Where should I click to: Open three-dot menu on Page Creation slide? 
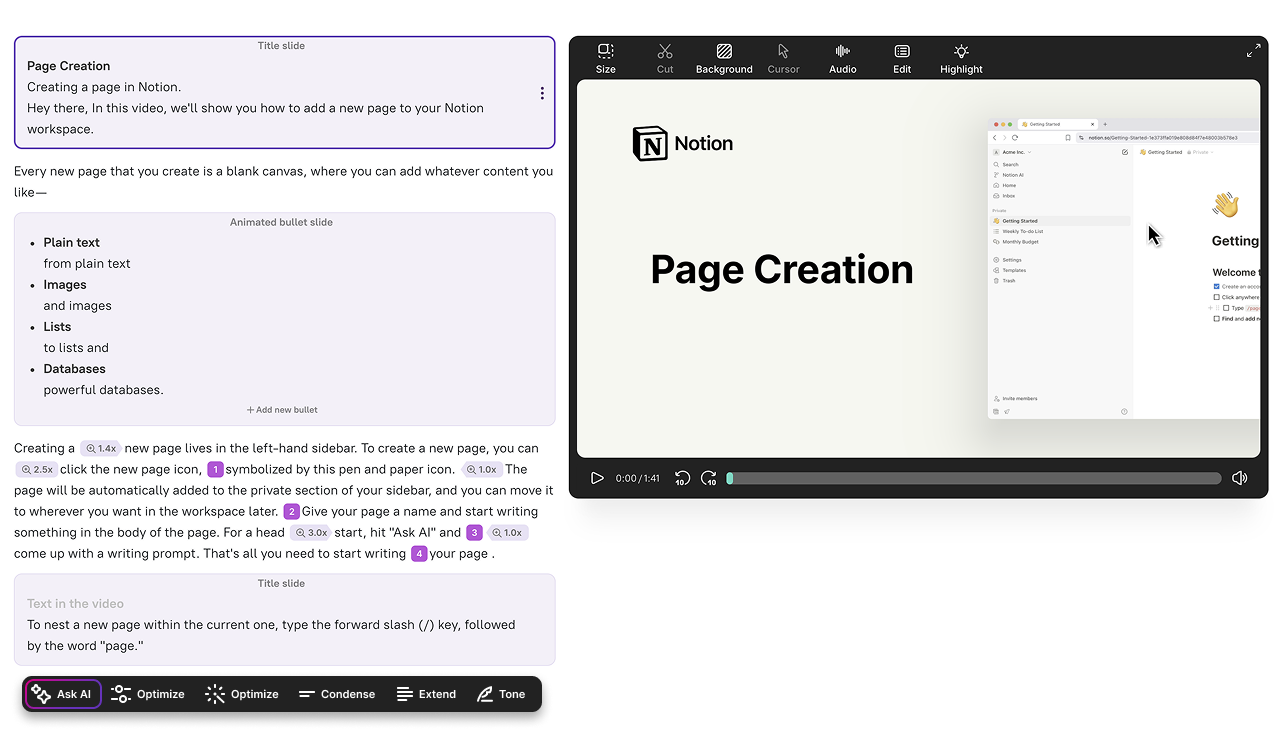point(542,93)
